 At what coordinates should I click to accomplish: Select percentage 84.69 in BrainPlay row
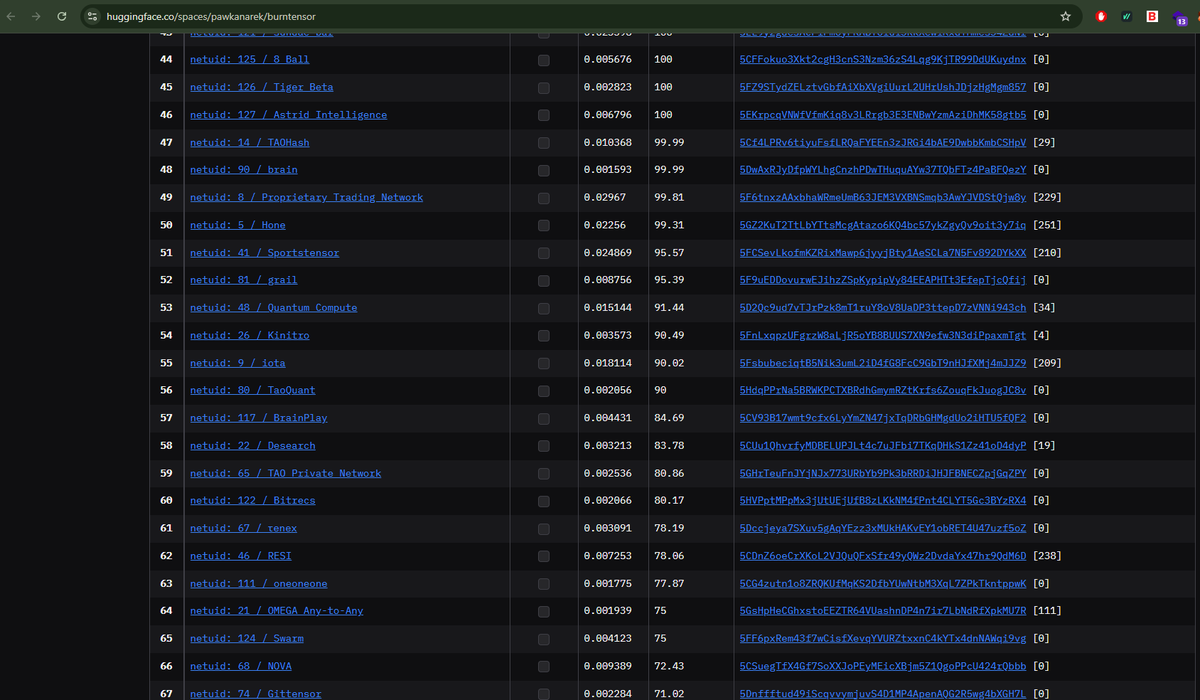[x=669, y=418]
